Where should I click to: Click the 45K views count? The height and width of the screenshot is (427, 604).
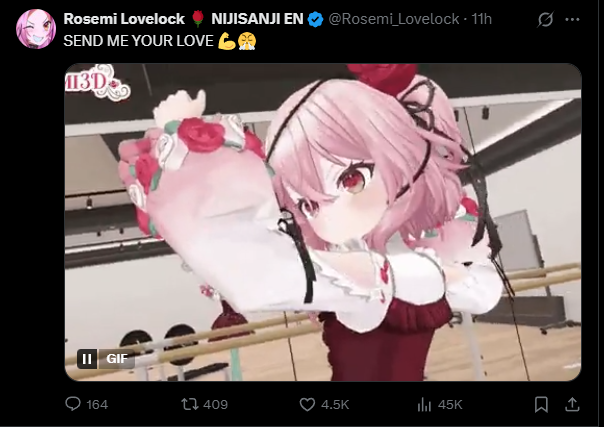click(450, 404)
